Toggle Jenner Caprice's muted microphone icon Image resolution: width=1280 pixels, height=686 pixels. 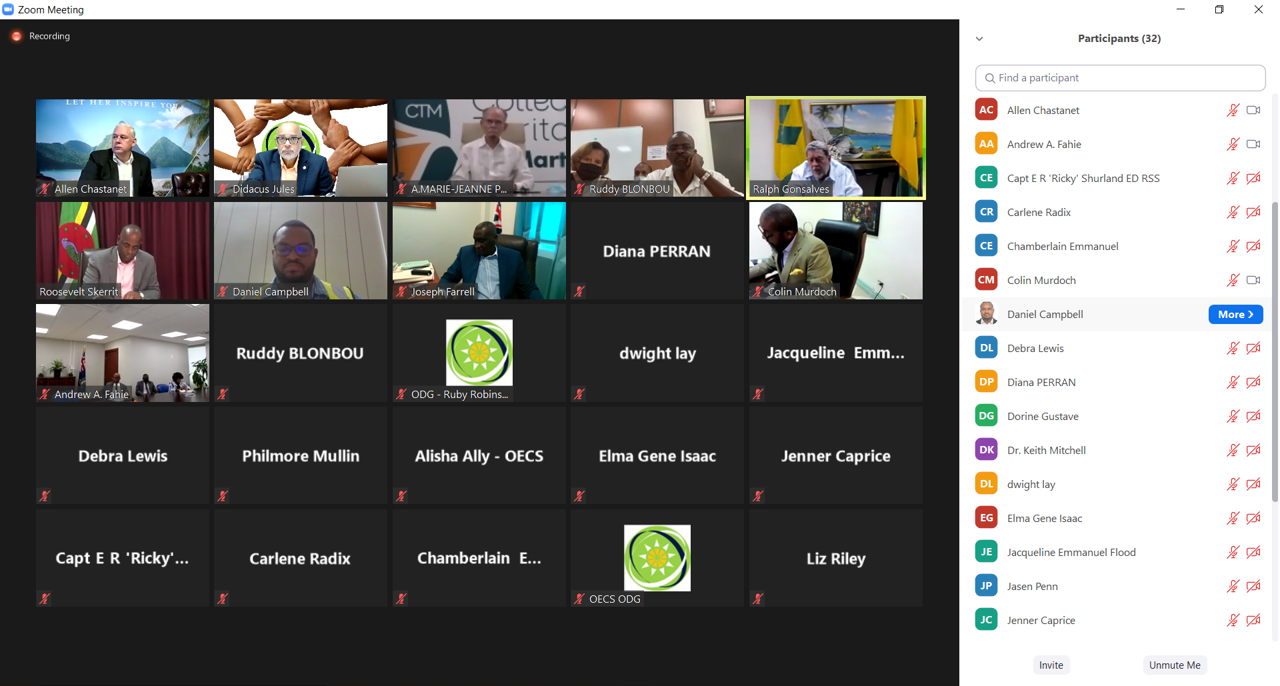coord(1233,620)
